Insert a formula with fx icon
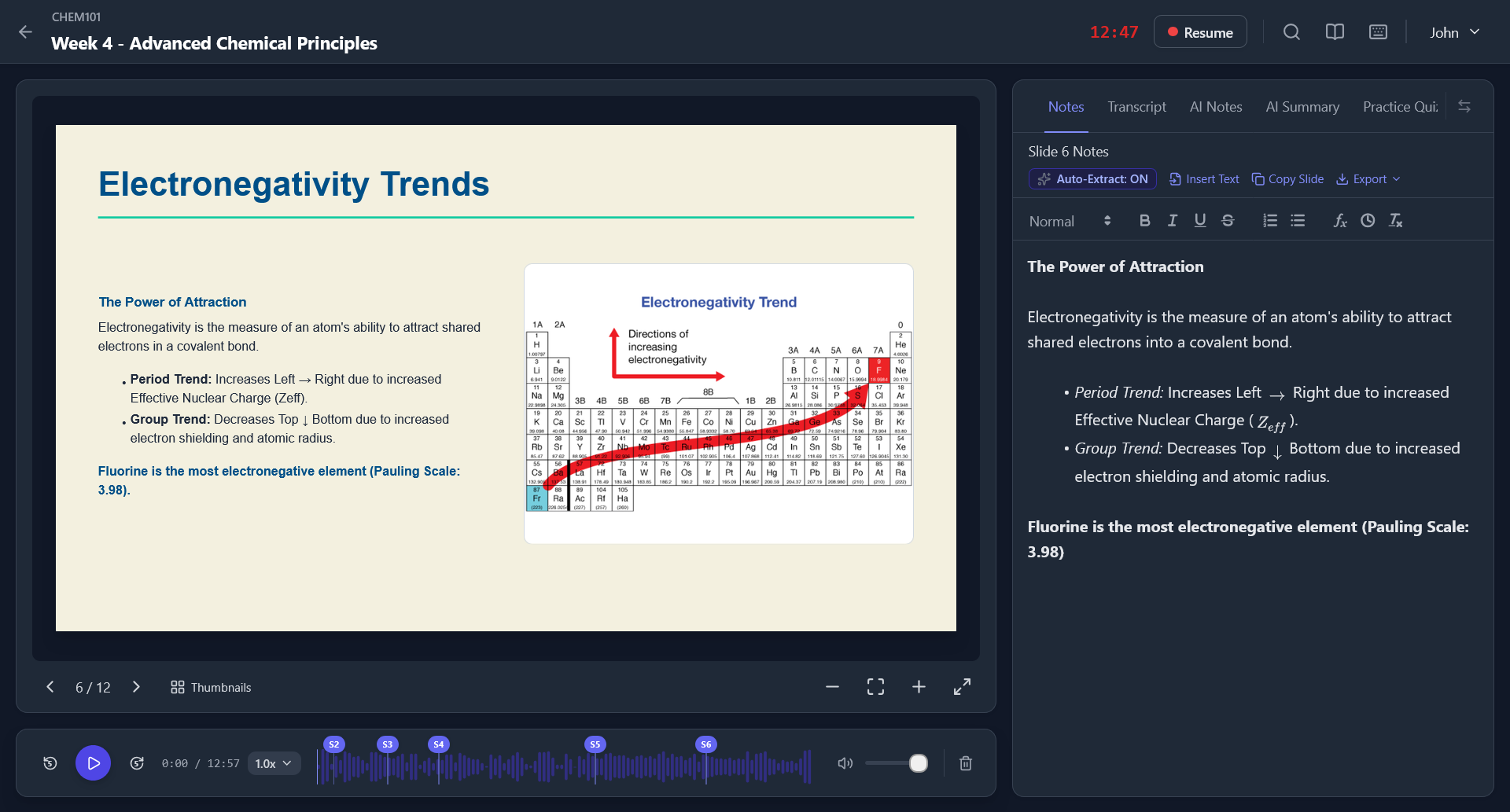 click(x=1340, y=221)
